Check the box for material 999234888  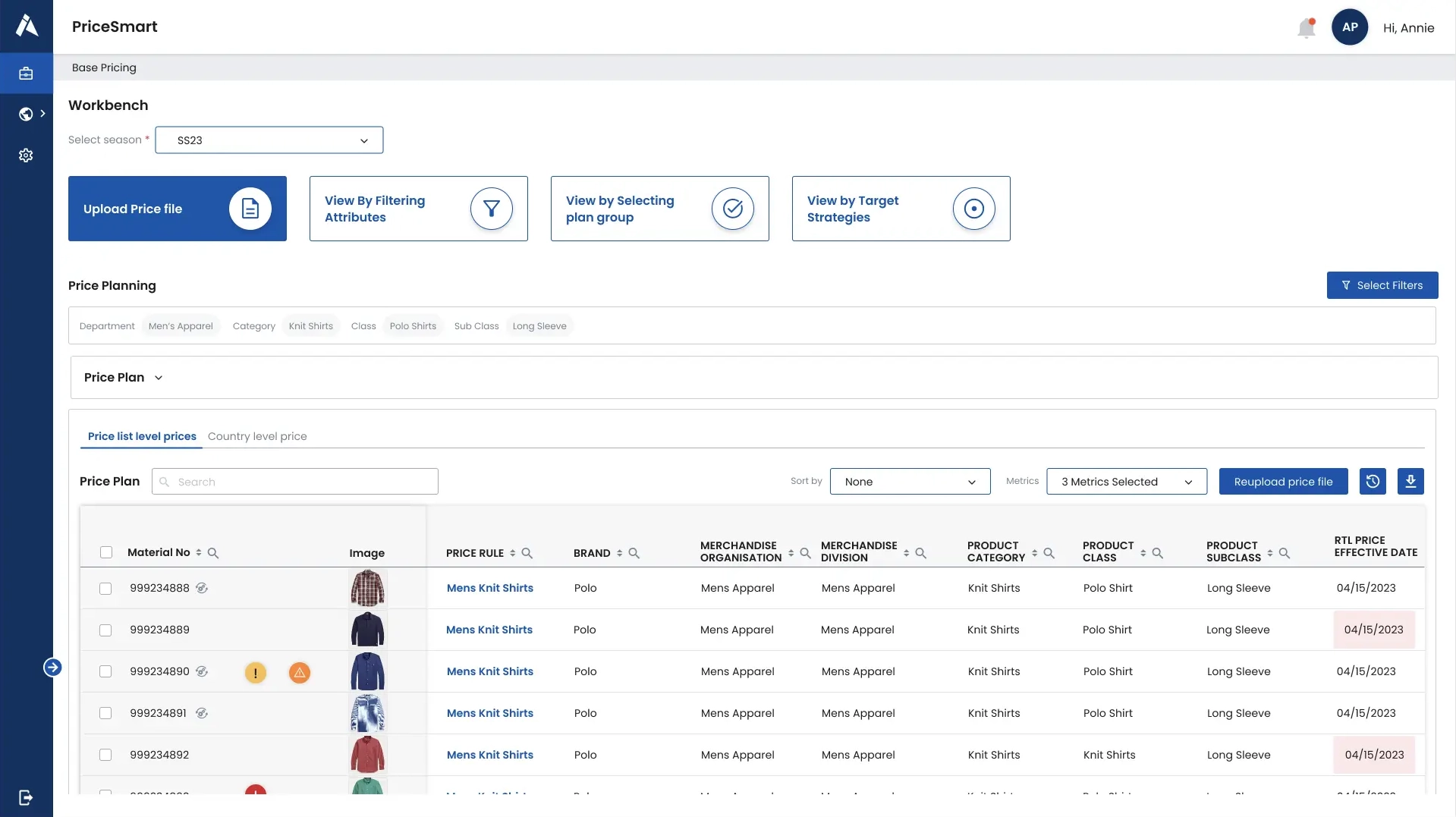tap(105, 589)
